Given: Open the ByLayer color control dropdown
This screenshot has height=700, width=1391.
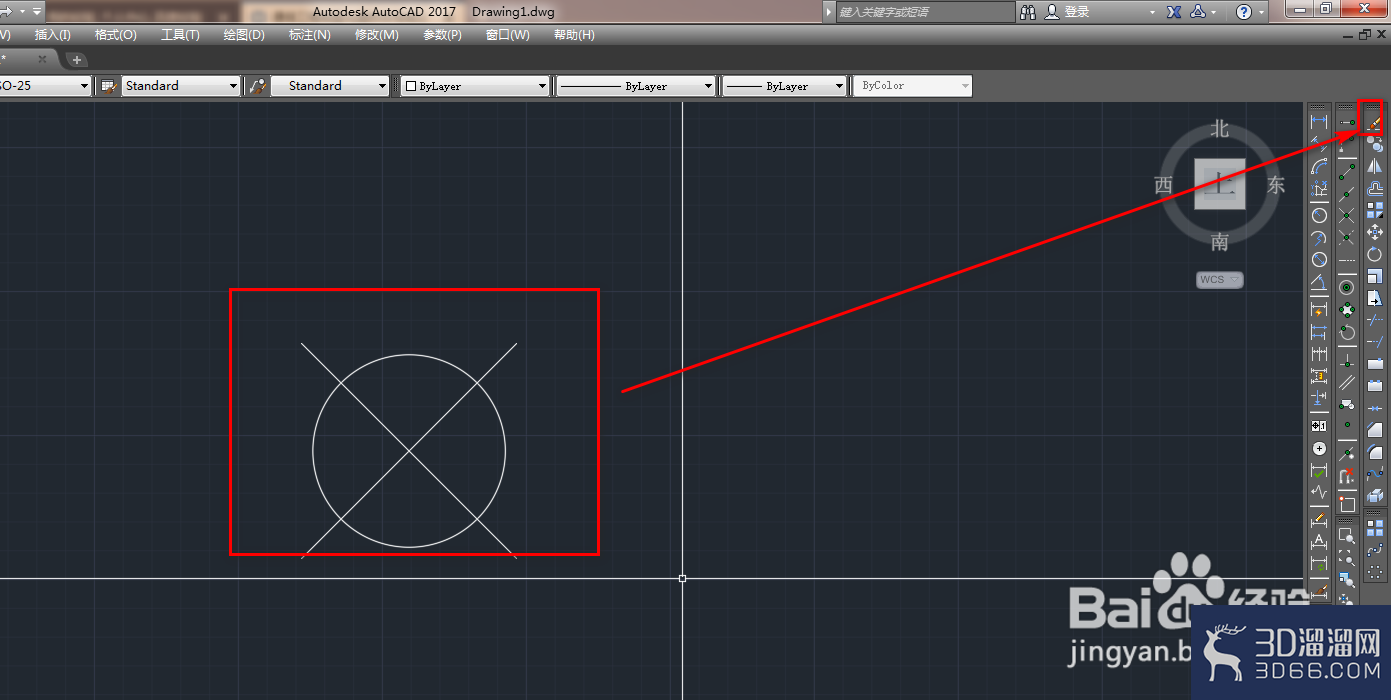Looking at the screenshot, I should [x=475, y=86].
